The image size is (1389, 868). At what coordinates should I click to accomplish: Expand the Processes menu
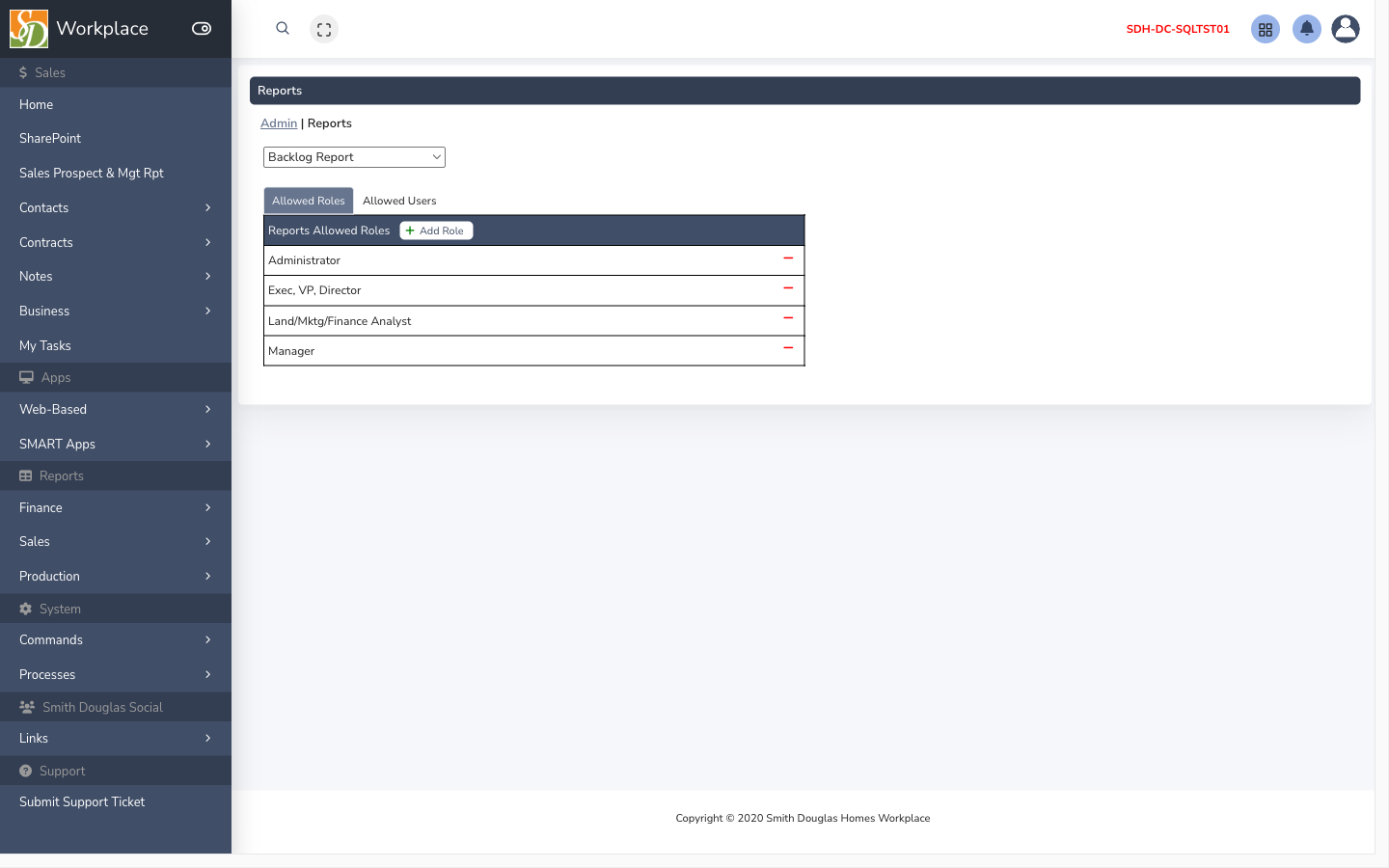[116, 675]
